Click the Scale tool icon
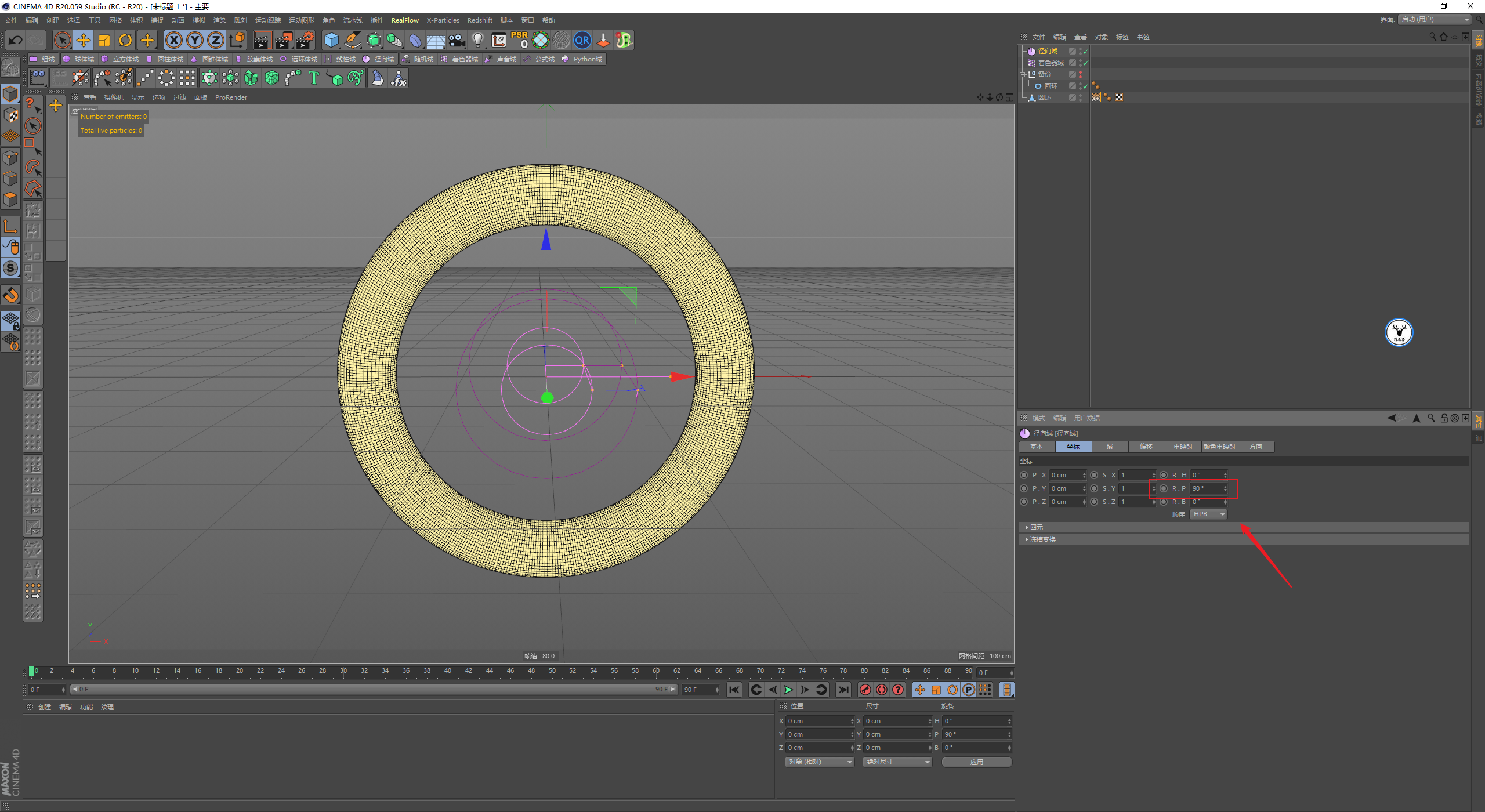1485x812 pixels. (104, 40)
